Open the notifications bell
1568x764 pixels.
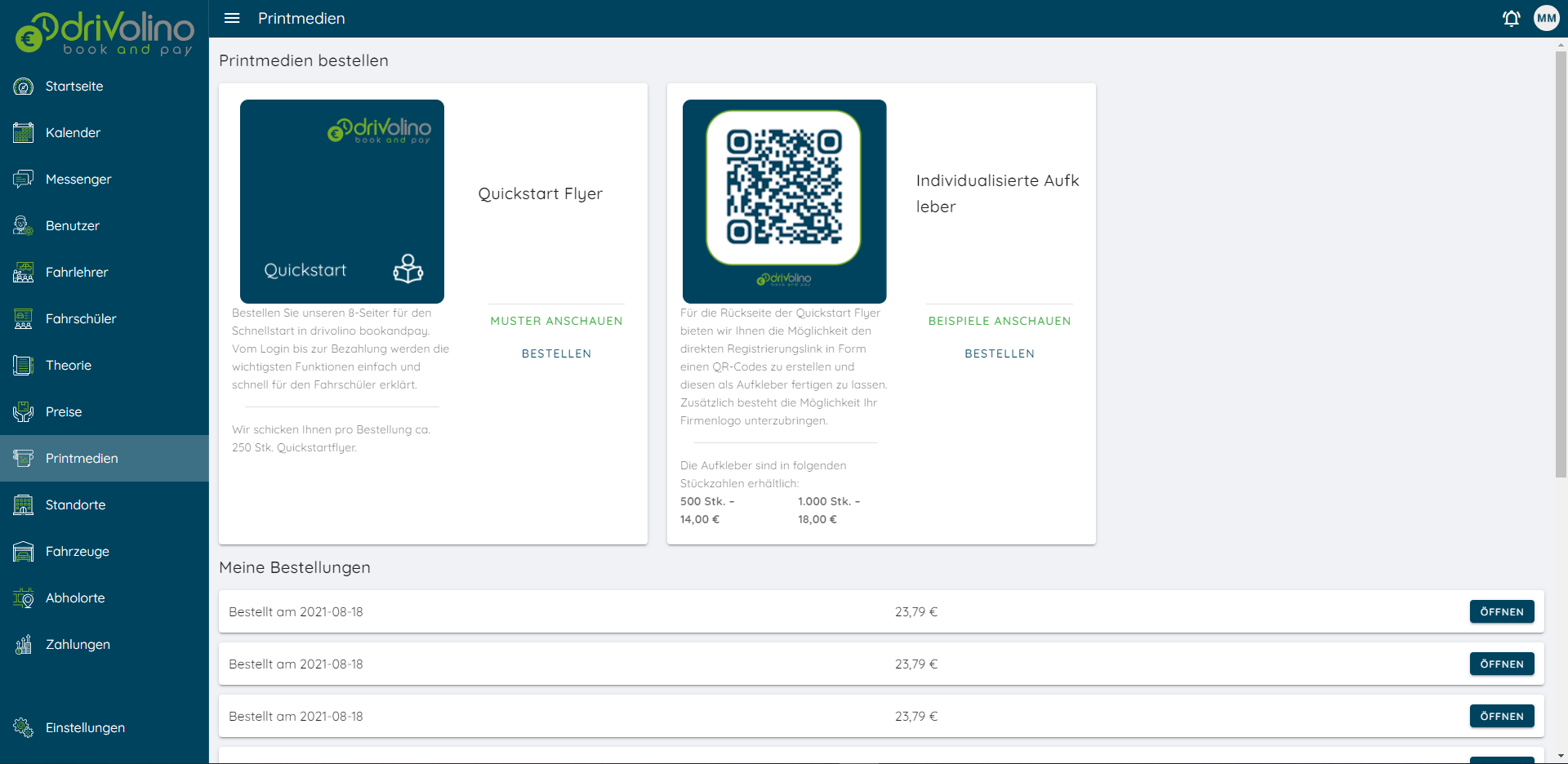click(x=1511, y=18)
